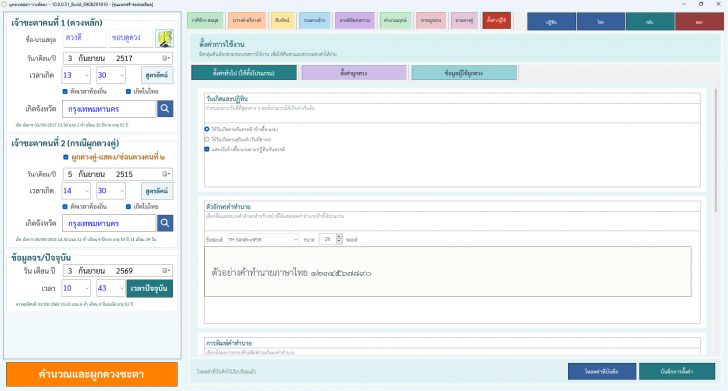The image size is (728, 391).
Task: Click the settings panel vertical scrollbar
Action: coord(715,149)
